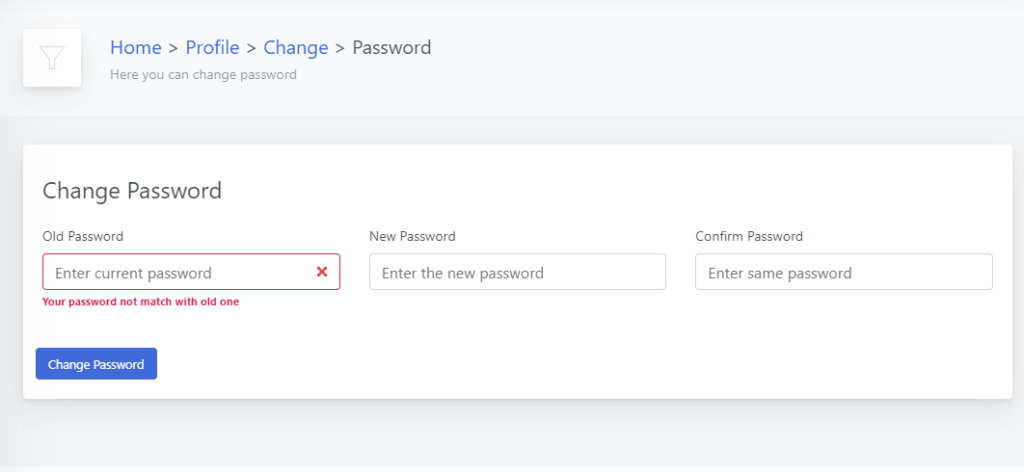Screen dimensions: 1024x472
Task: Click the Old Password field label
Action: [83, 236]
